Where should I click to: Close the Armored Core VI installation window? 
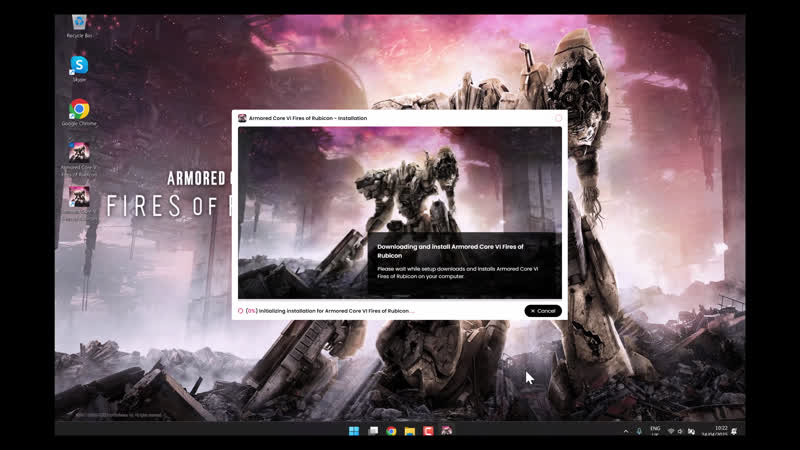tap(559, 118)
